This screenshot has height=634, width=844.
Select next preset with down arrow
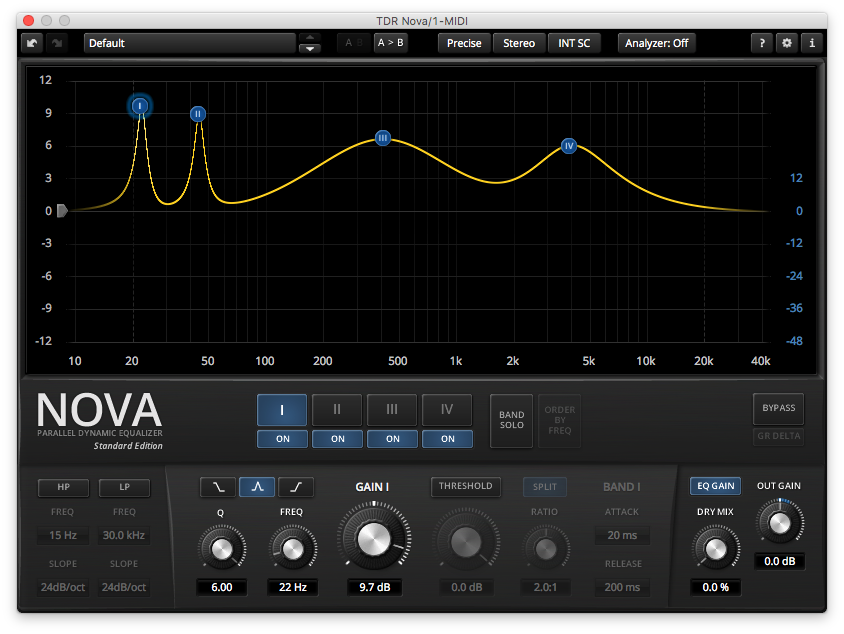click(310, 48)
